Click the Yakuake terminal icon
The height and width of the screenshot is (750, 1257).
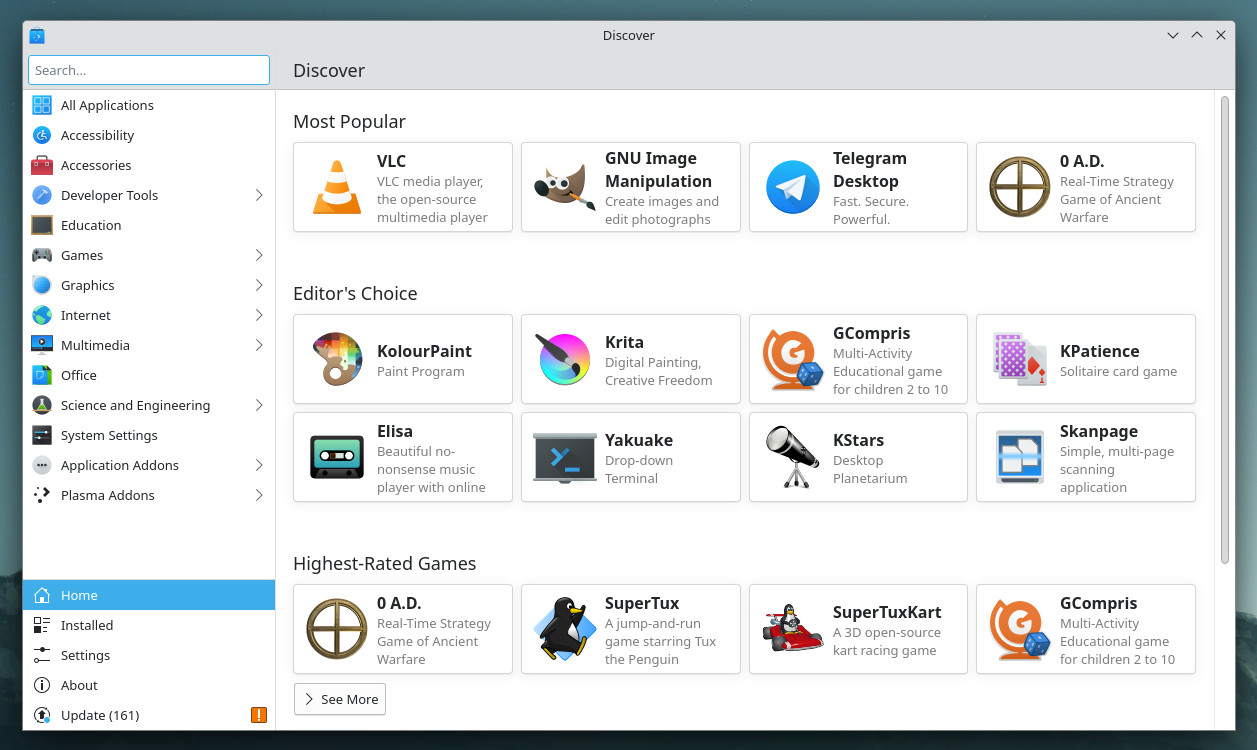click(565, 457)
